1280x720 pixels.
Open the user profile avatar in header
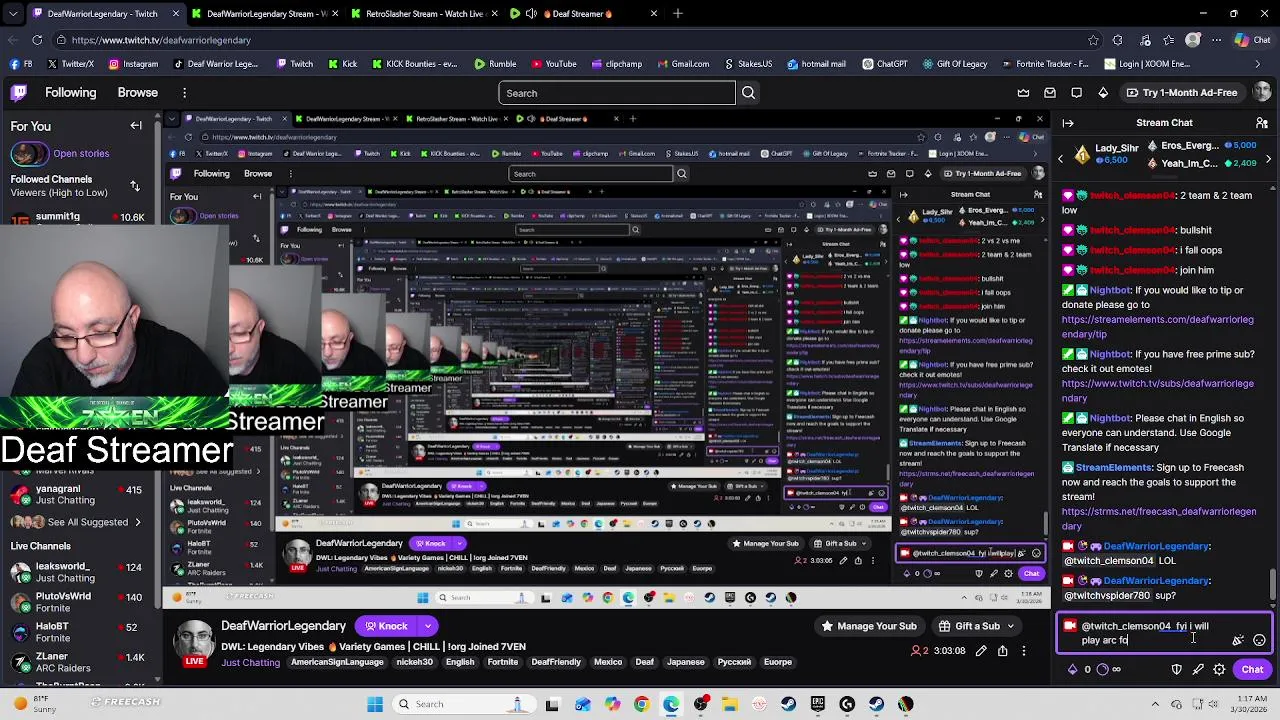tap(1262, 93)
